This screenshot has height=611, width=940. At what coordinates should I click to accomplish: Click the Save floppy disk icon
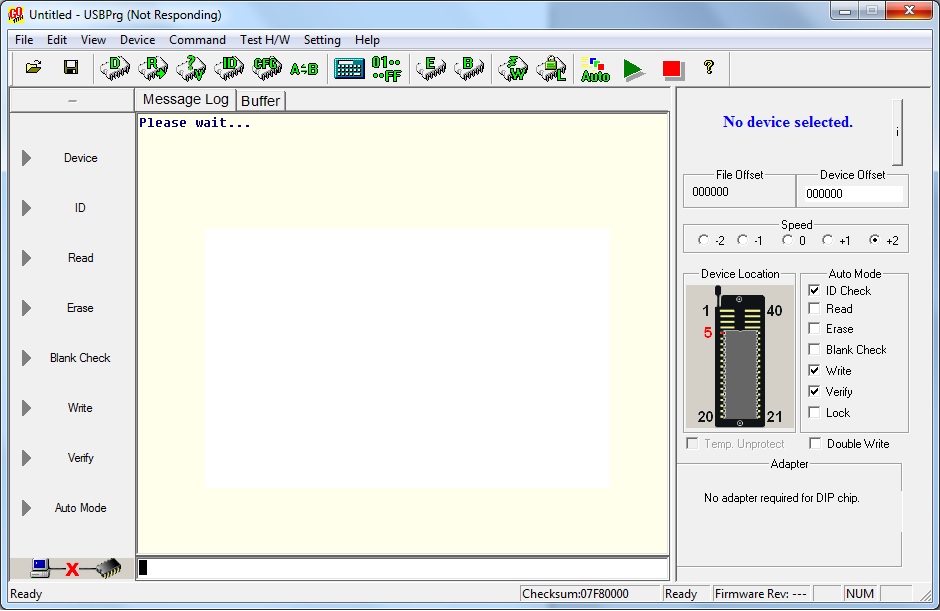(x=71, y=68)
